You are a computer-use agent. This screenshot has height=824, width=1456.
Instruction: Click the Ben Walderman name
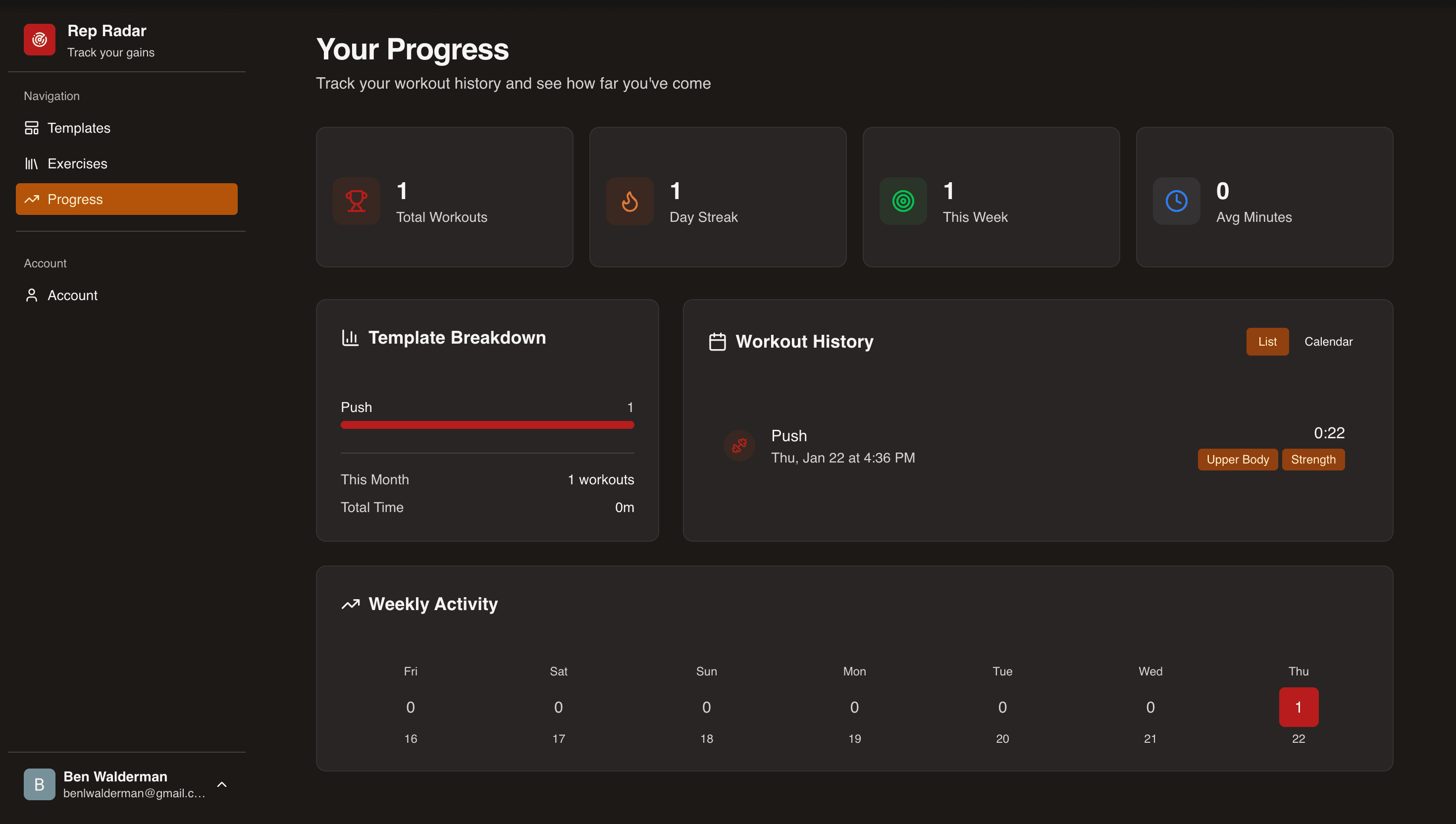tap(115, 776)
